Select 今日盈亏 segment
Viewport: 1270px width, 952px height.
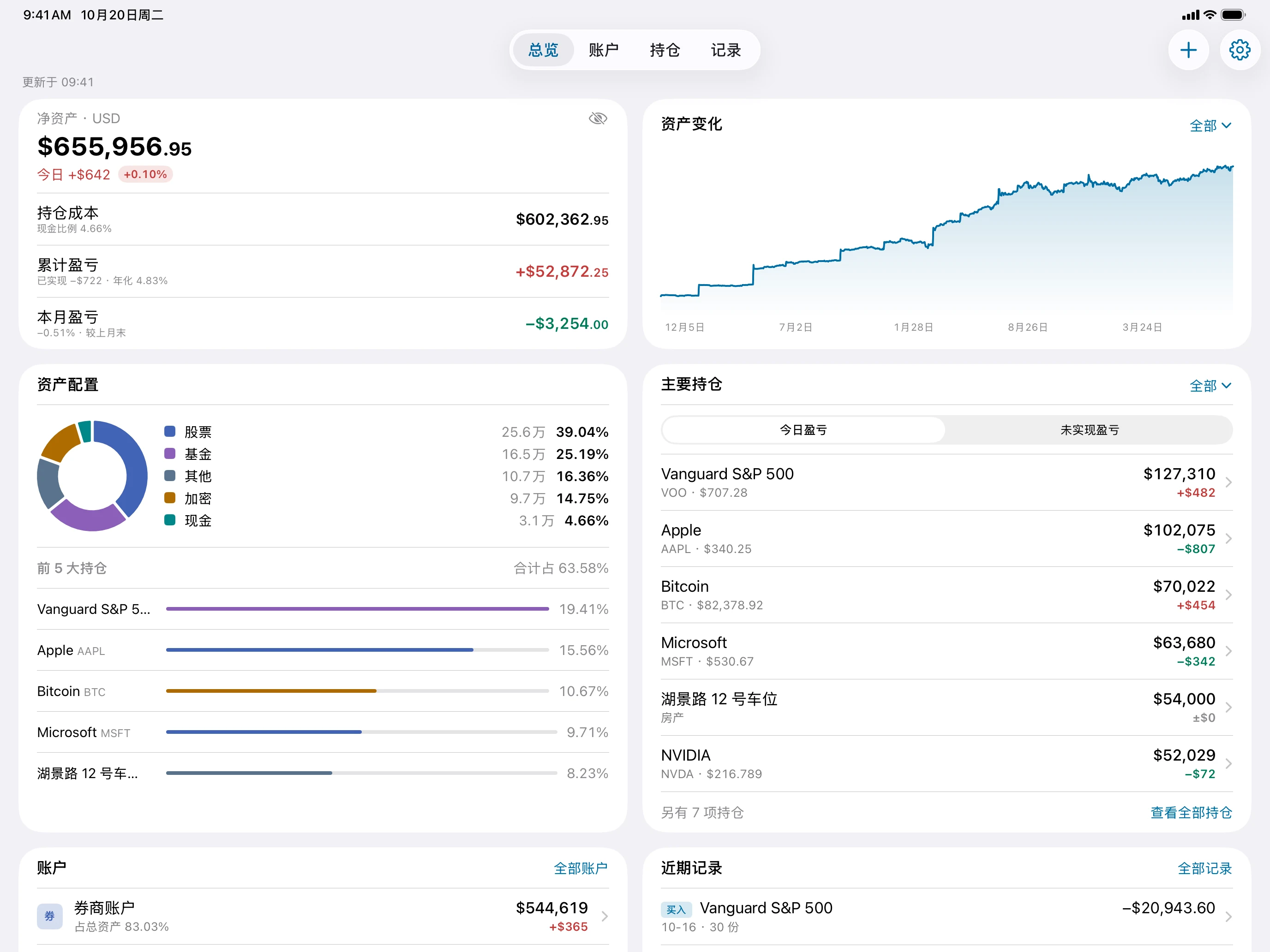(x=803, y=430)
